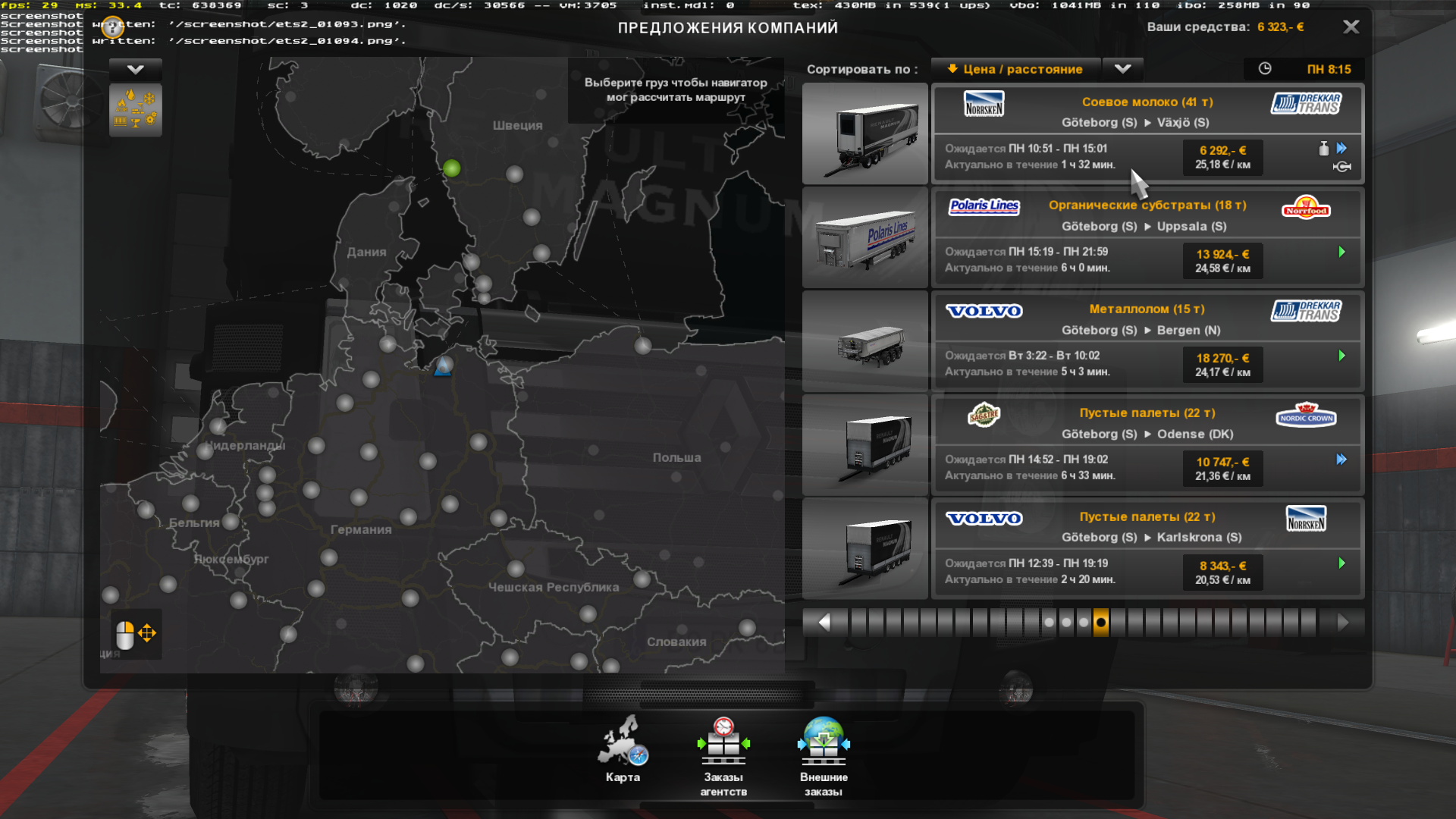Click the mouse pan control icon on map
1456x819 pixels.
pyautogui.click(x=136, y=634)
